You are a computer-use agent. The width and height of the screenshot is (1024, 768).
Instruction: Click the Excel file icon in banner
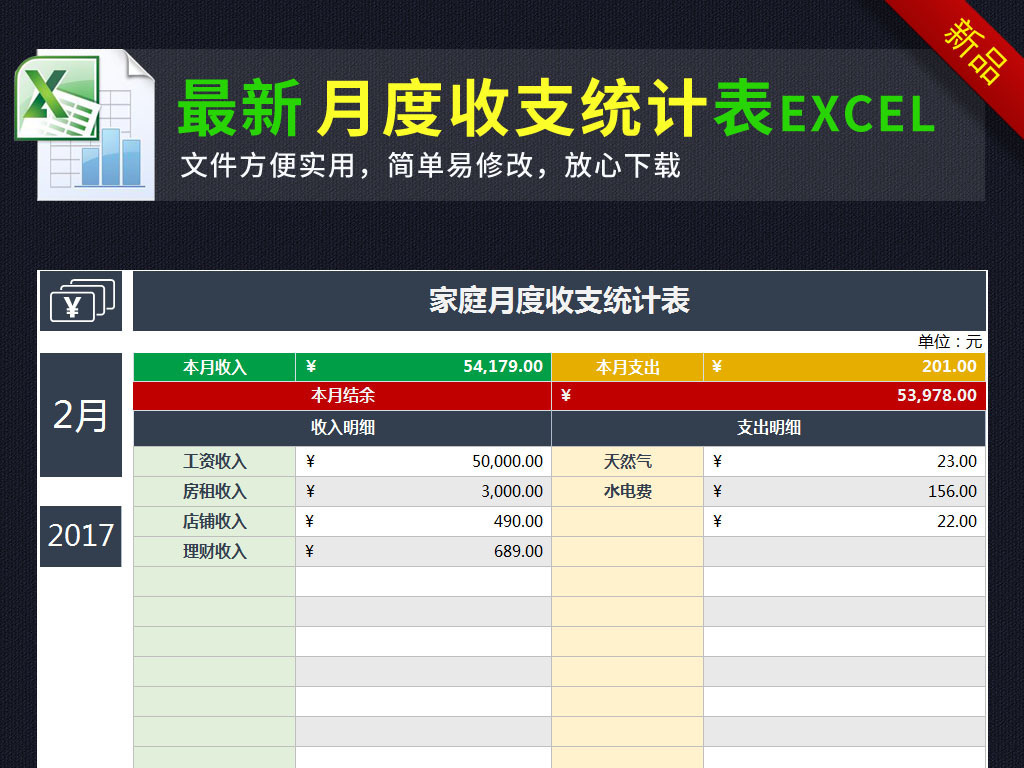tap(85, 125)
